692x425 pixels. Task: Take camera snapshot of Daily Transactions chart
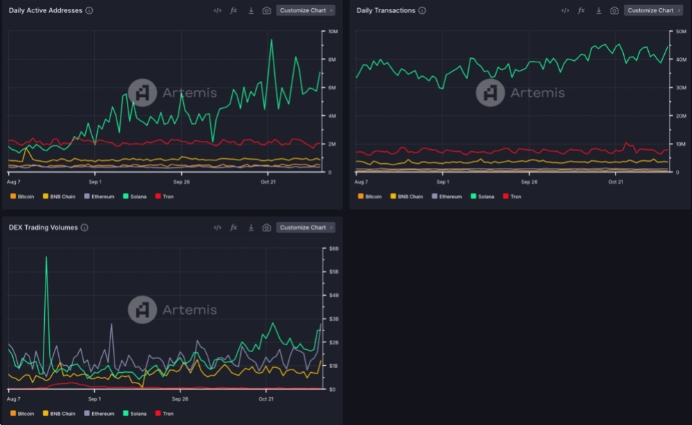click(614, 11)
